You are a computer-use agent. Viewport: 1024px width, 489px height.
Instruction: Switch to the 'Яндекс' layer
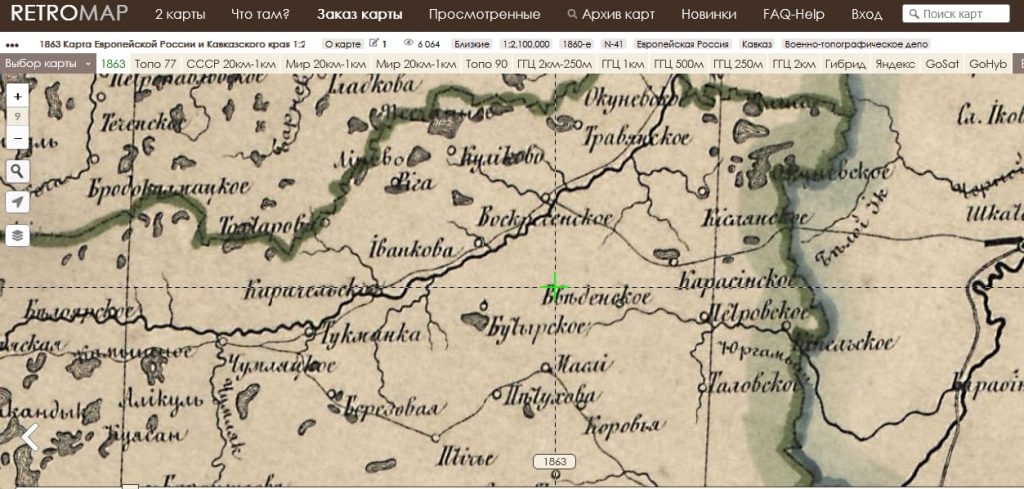(x=895, y=64)
